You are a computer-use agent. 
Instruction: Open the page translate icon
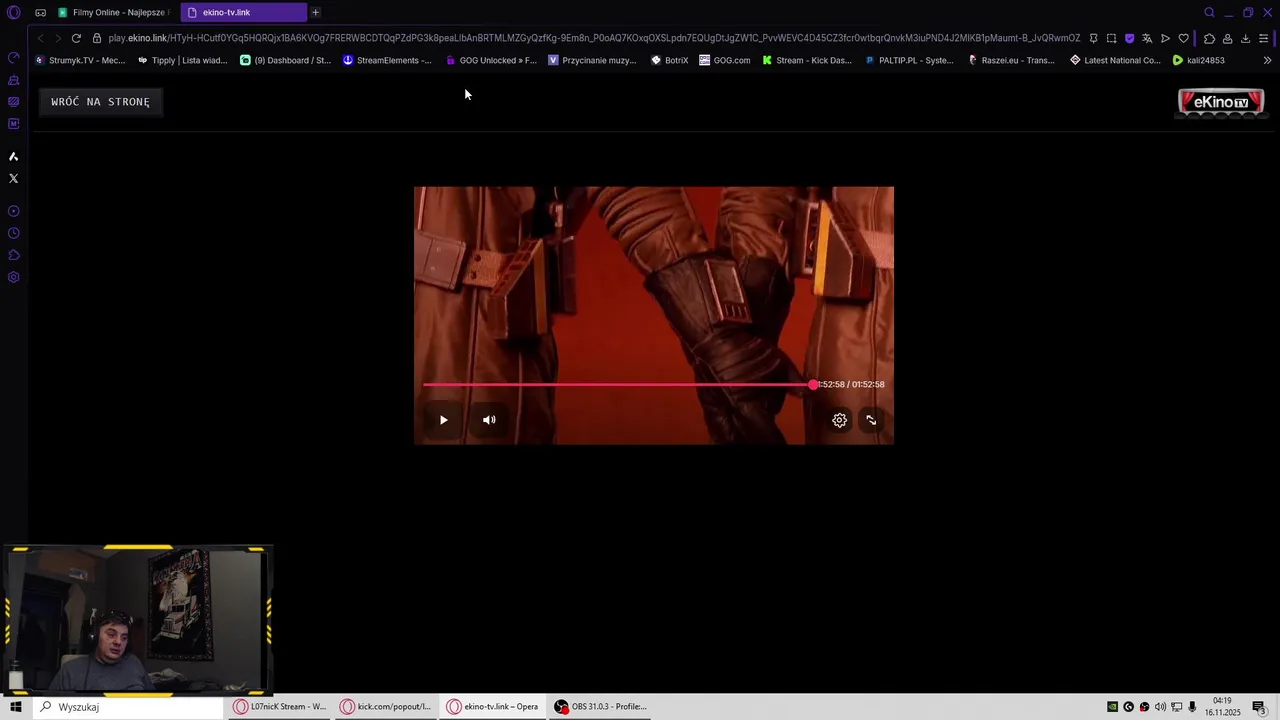tap(1147, 38)
